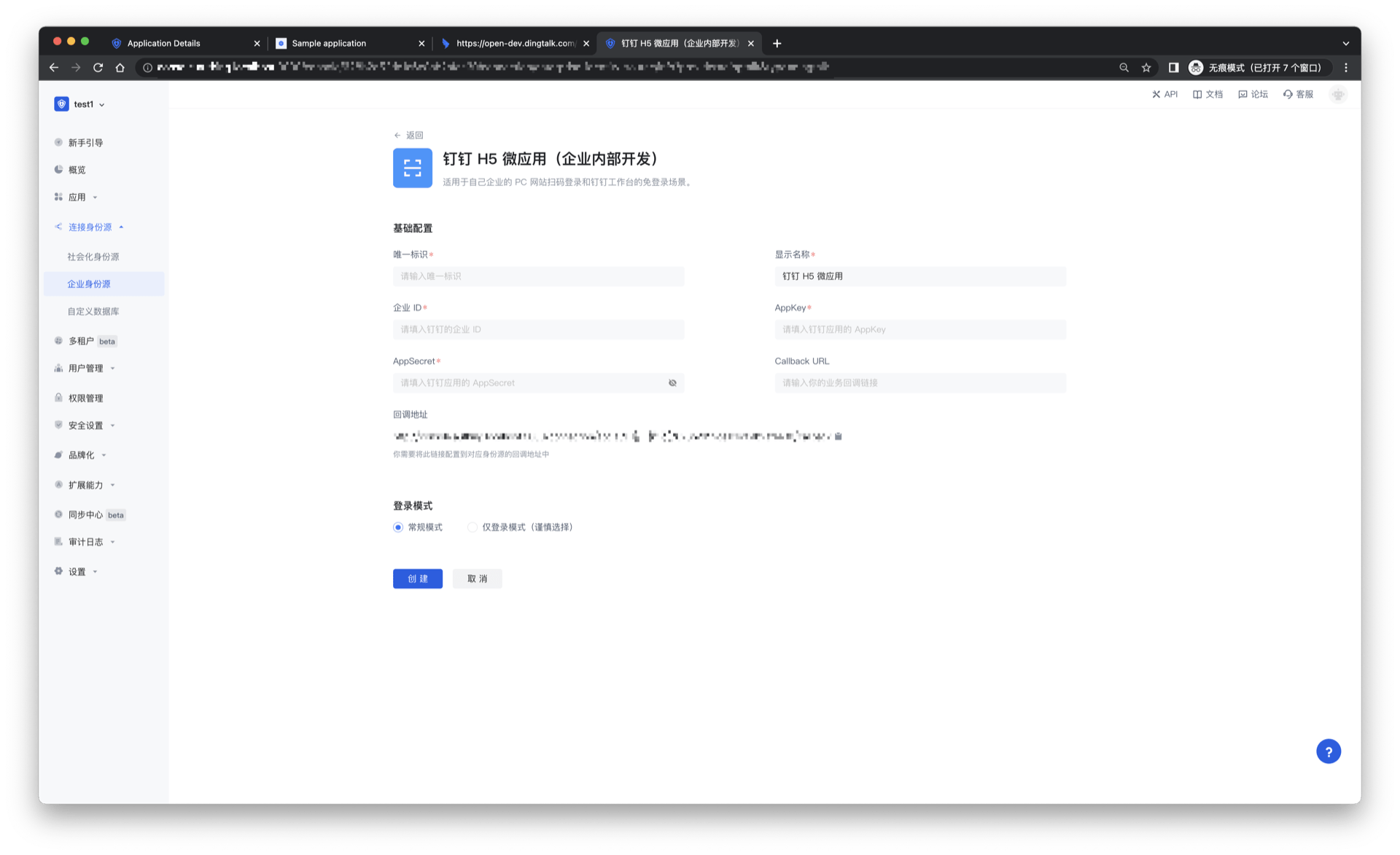Image resolution: width=1400 pixels, height=855 pixels.
Task: Open 社会化身份源 sidebar item
Action: click(93, 257)
